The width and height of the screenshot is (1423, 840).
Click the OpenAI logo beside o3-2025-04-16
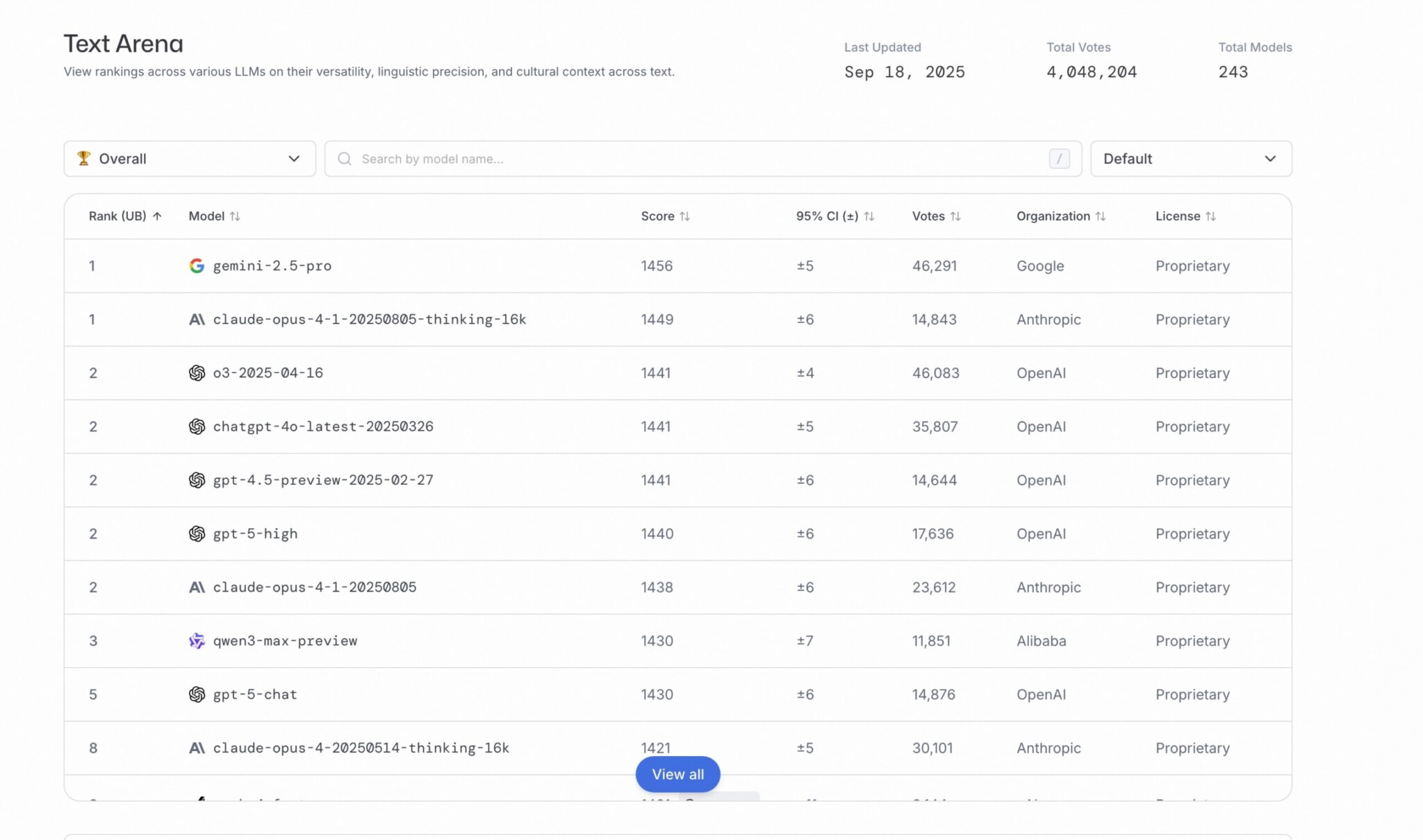pyautogui.click(x=197, y=373)
